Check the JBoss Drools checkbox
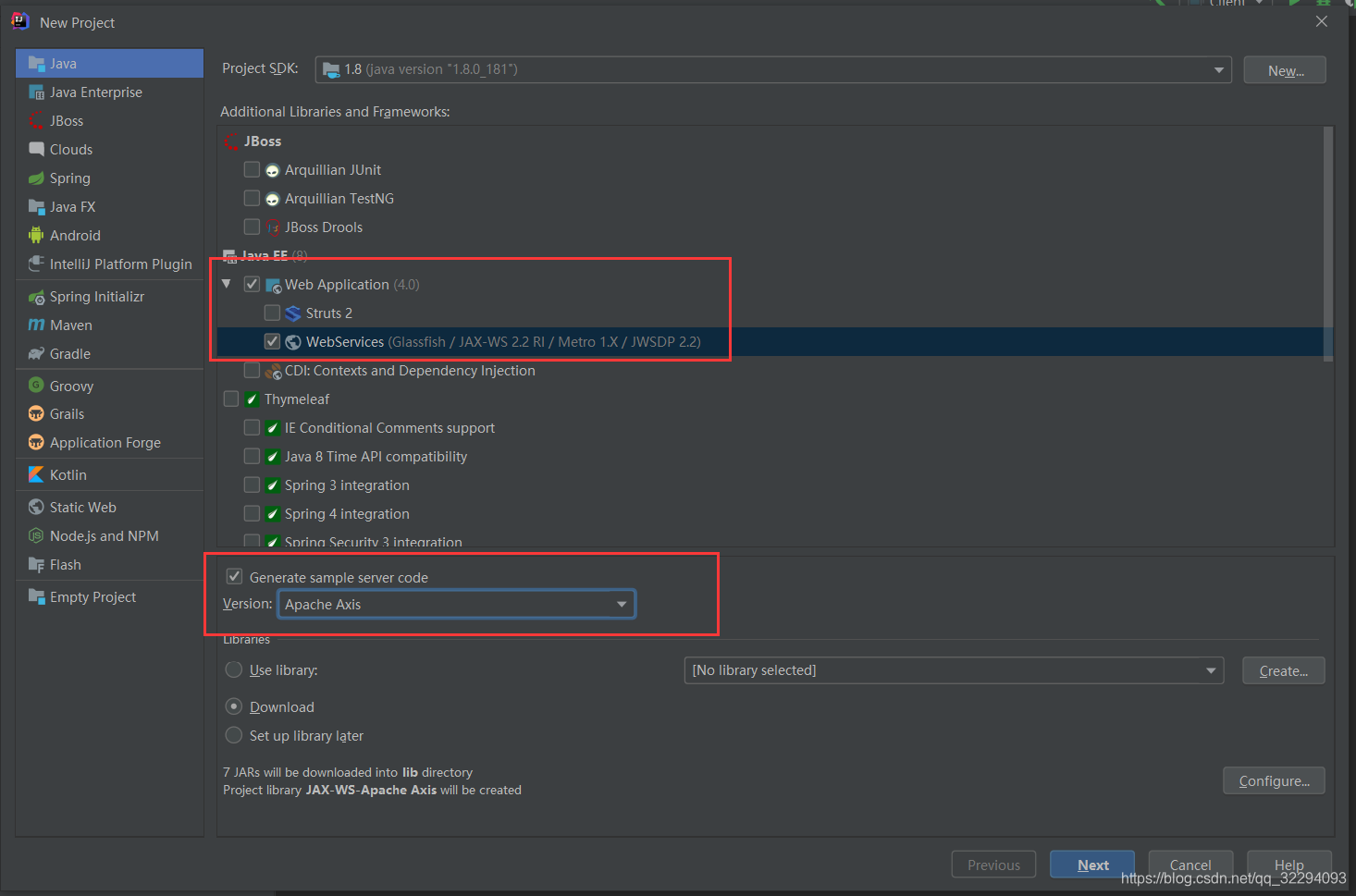Viewport: 1356px width, 896px height. coord(252,227)
